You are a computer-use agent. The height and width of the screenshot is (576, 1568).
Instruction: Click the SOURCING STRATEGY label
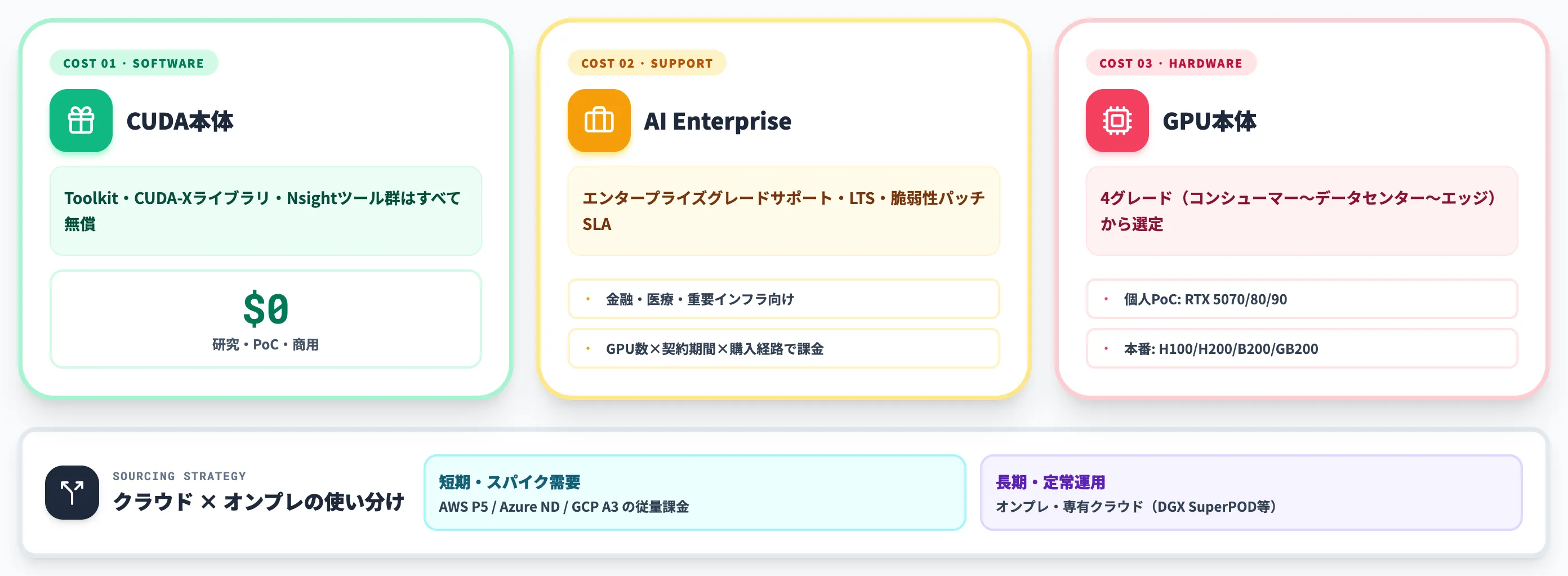click(x=179, y=476)
